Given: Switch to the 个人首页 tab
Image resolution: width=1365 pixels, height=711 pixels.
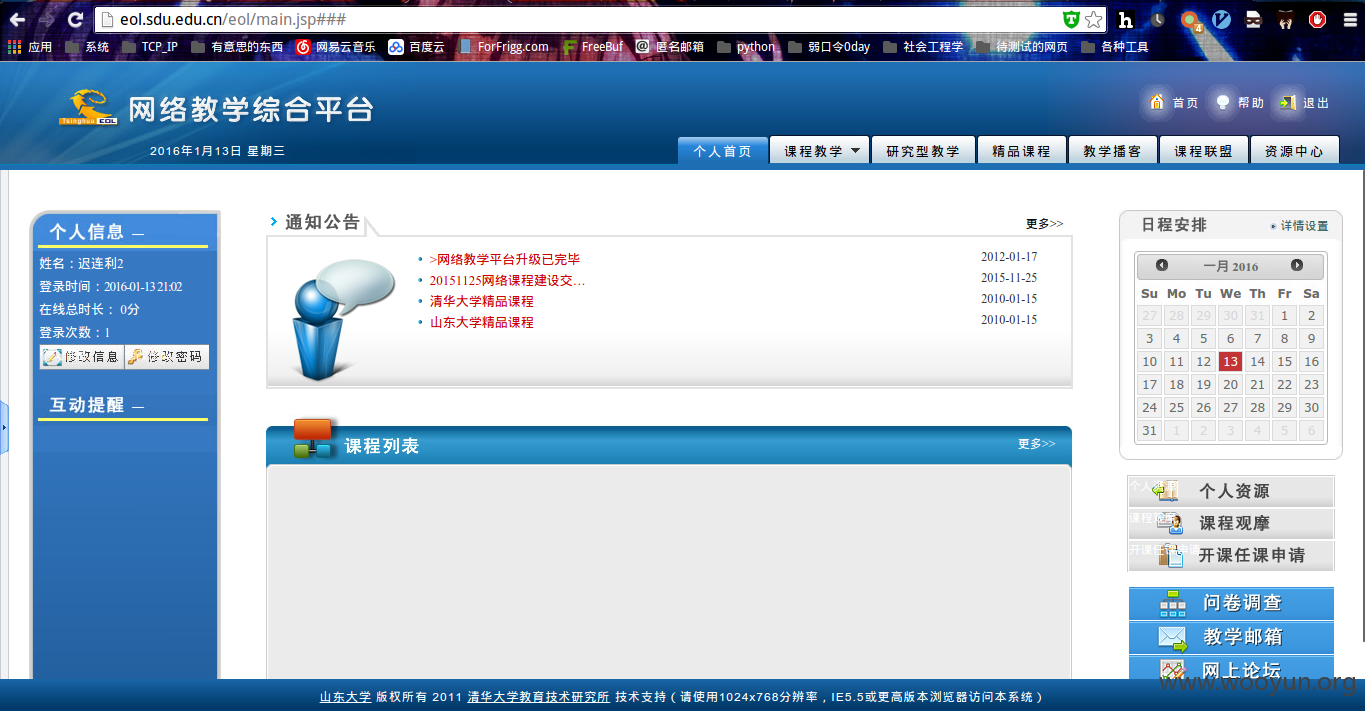Looking at the screenshot, I should coord(722,151).
